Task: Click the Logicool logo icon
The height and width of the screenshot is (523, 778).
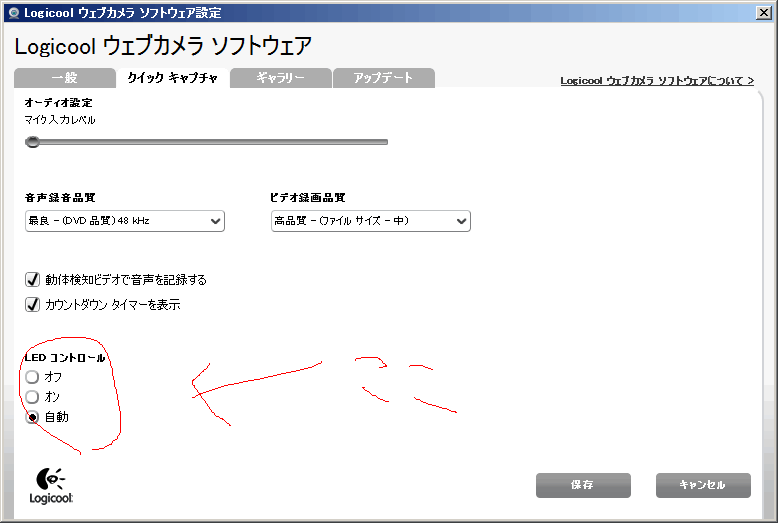Action: pyautogui.click(x=51, y=486)
